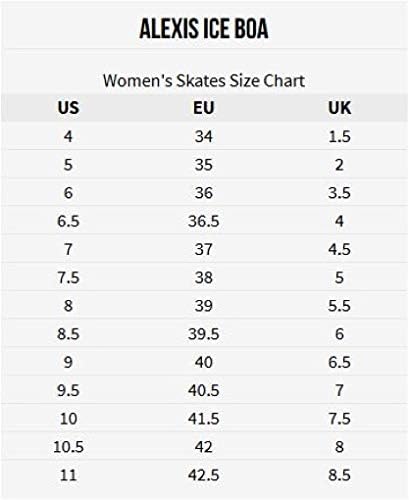Select UK size 8.5 in last row
409x500 pixels.
tap(339, 475)
